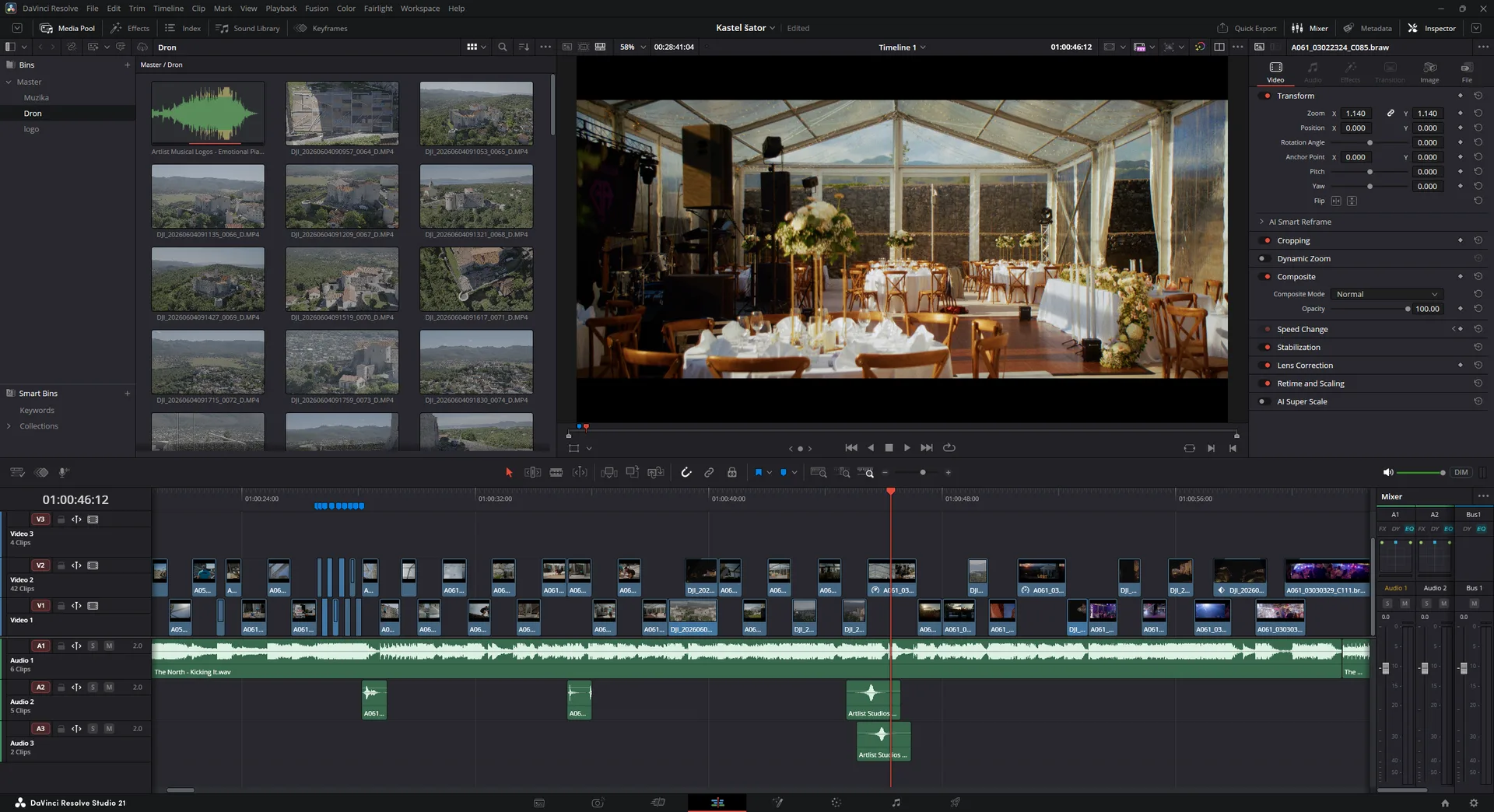The height and width of the screenshot is (812, 1494).
Task: Open the Fairlight menu
Action: coord(378,9)
